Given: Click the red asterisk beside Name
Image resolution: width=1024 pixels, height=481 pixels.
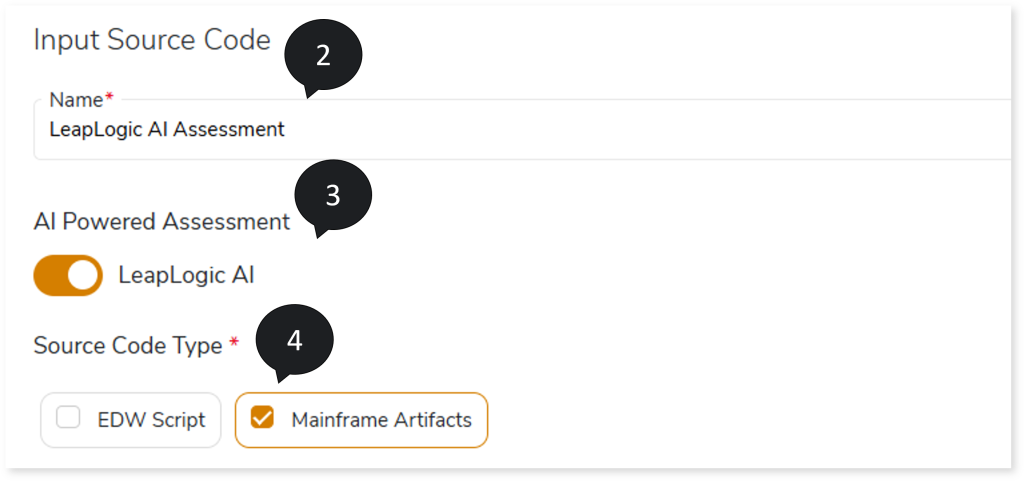Looking at the screenshot, I should 109,97.
